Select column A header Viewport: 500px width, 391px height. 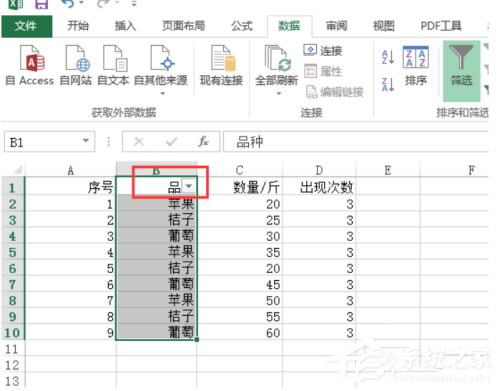(x=70, y=170)
